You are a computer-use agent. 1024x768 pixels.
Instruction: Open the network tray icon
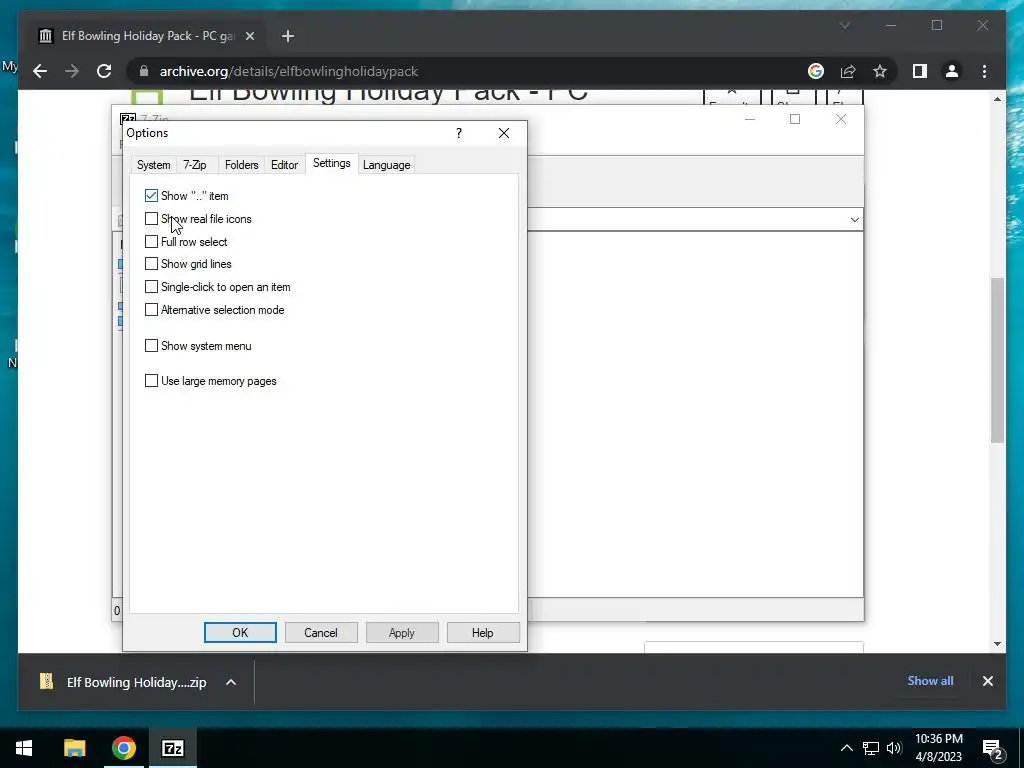pos(871,748)
